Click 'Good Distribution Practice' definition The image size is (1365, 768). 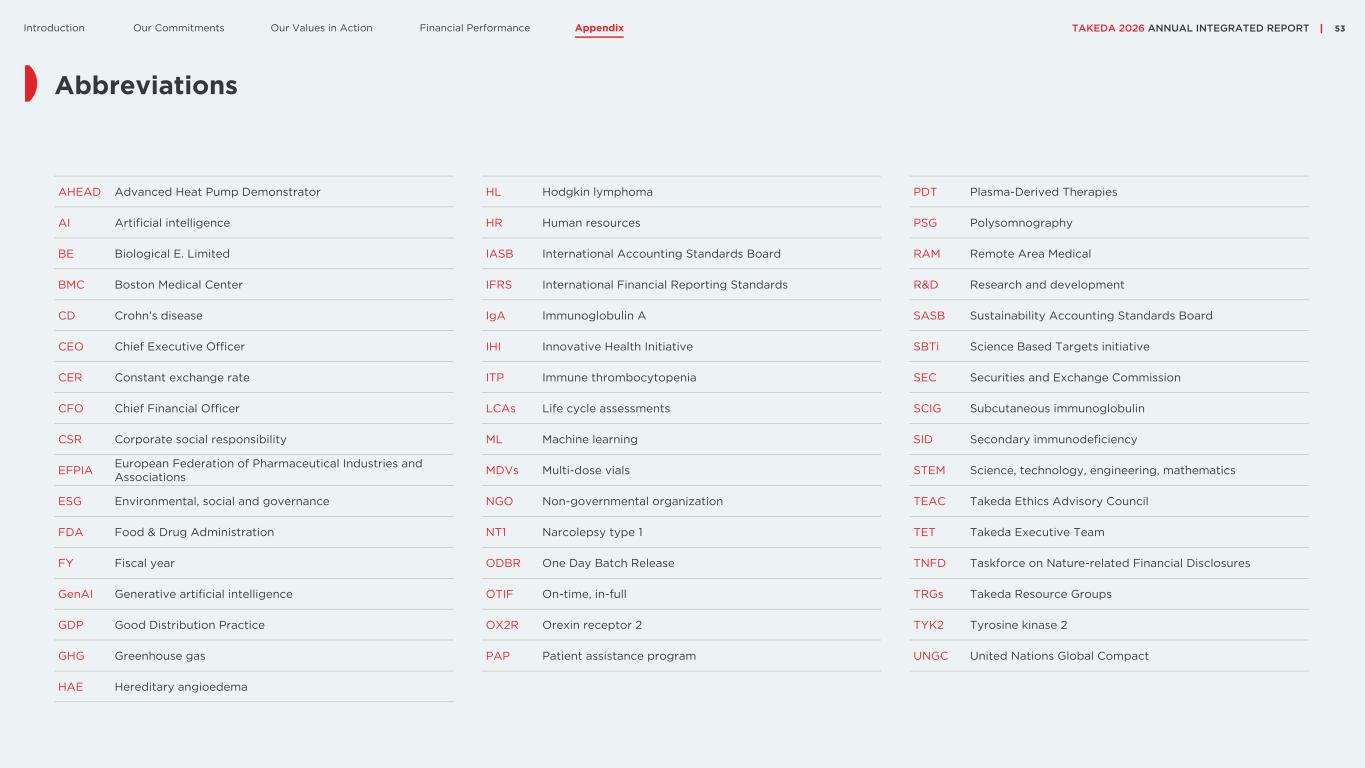tap(190, 626)
